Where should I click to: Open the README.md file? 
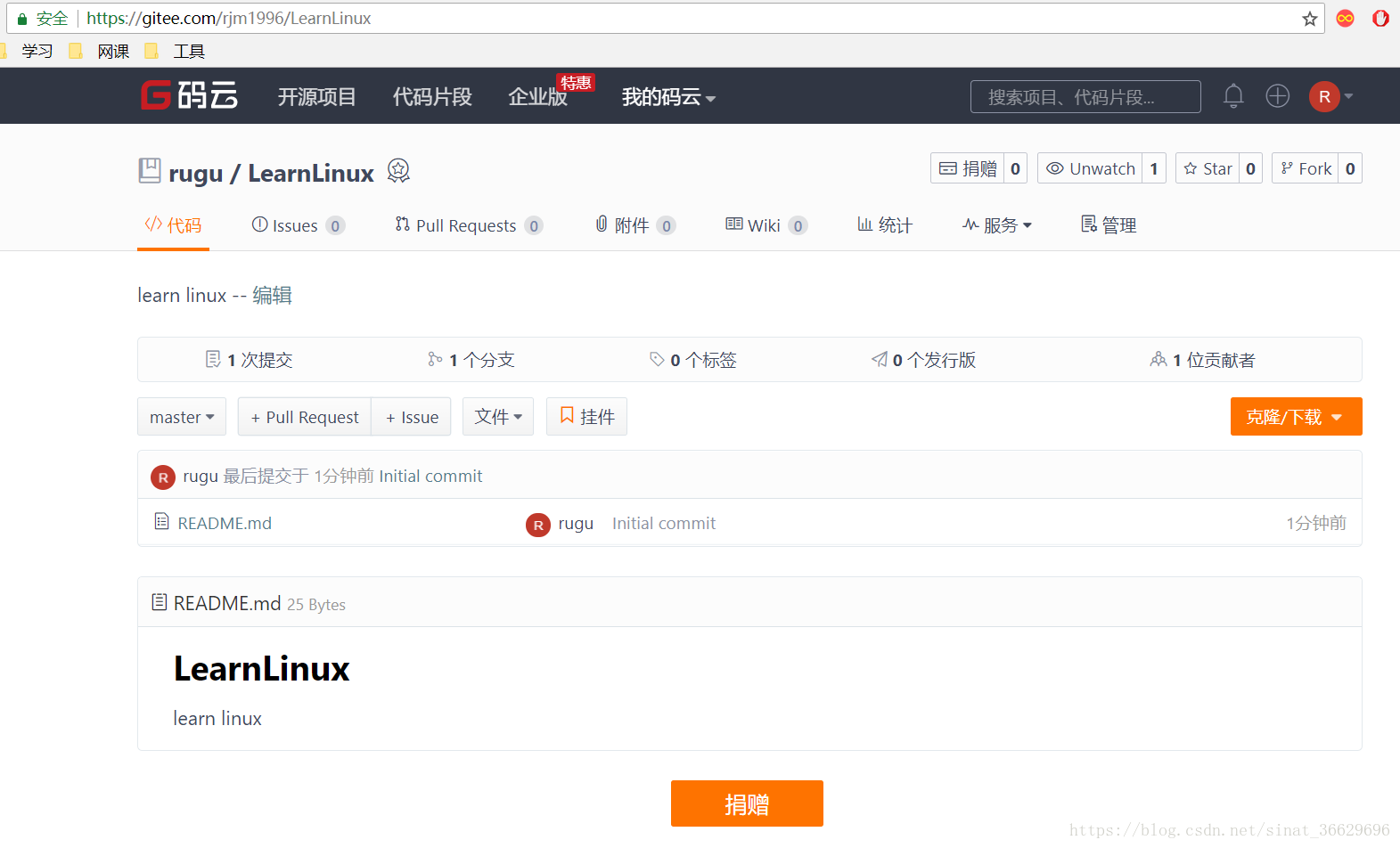pos(225,524)
